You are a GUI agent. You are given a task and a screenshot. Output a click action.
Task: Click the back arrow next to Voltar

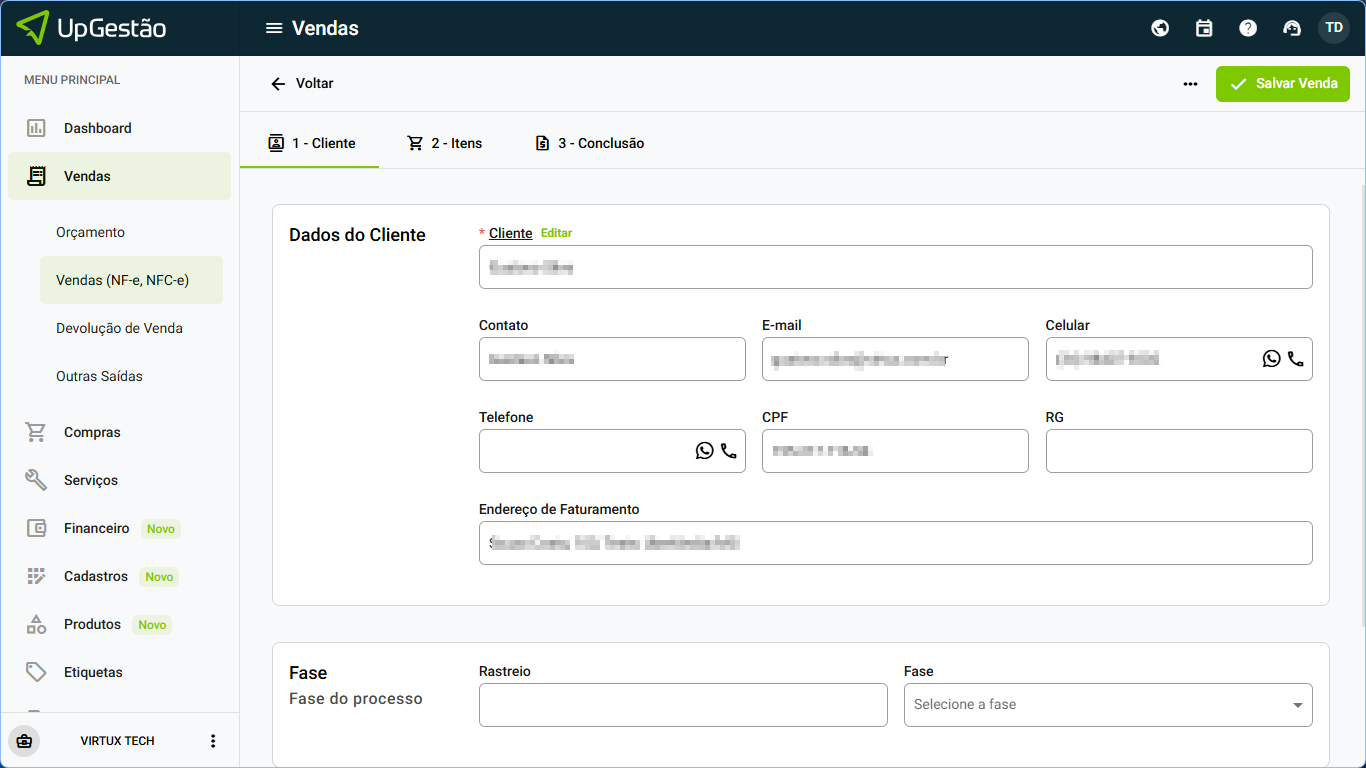click(x=279, y=84)
